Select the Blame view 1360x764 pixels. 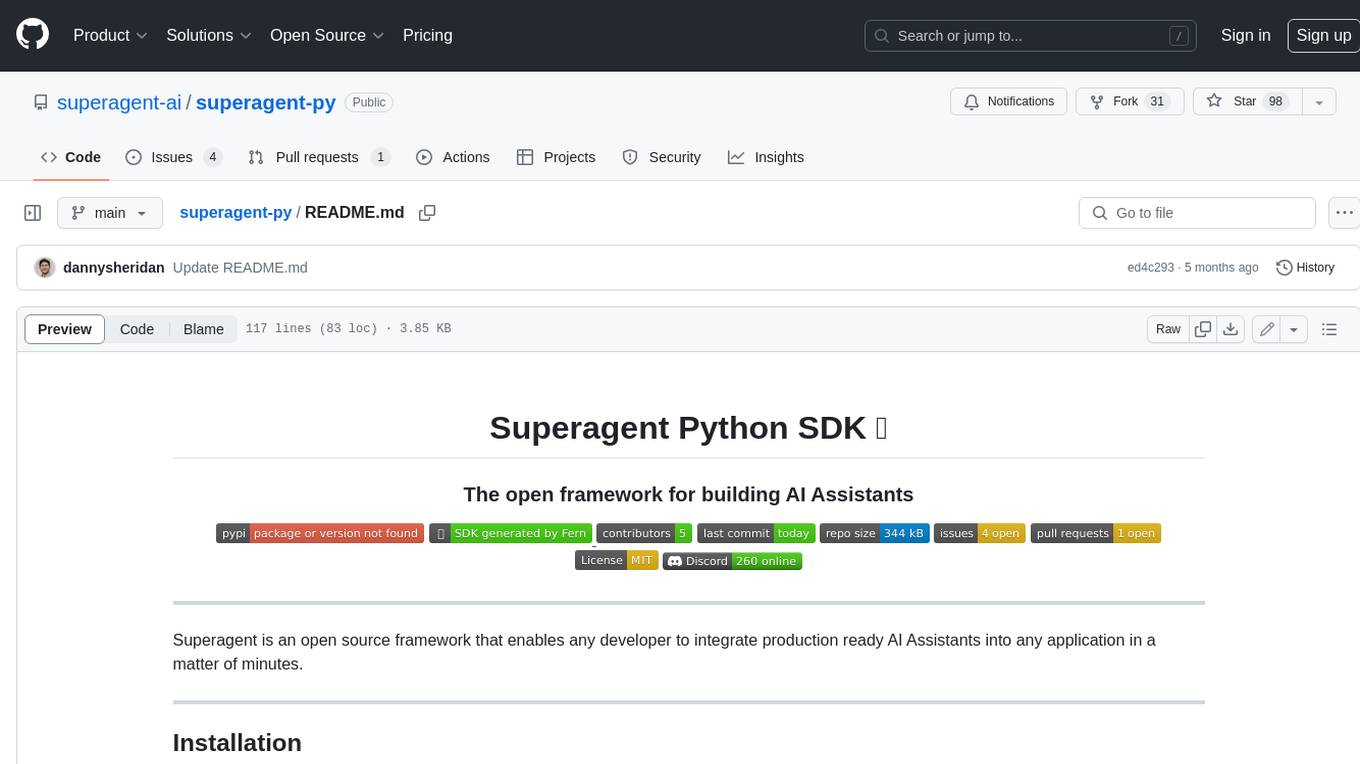pos(203,329)
